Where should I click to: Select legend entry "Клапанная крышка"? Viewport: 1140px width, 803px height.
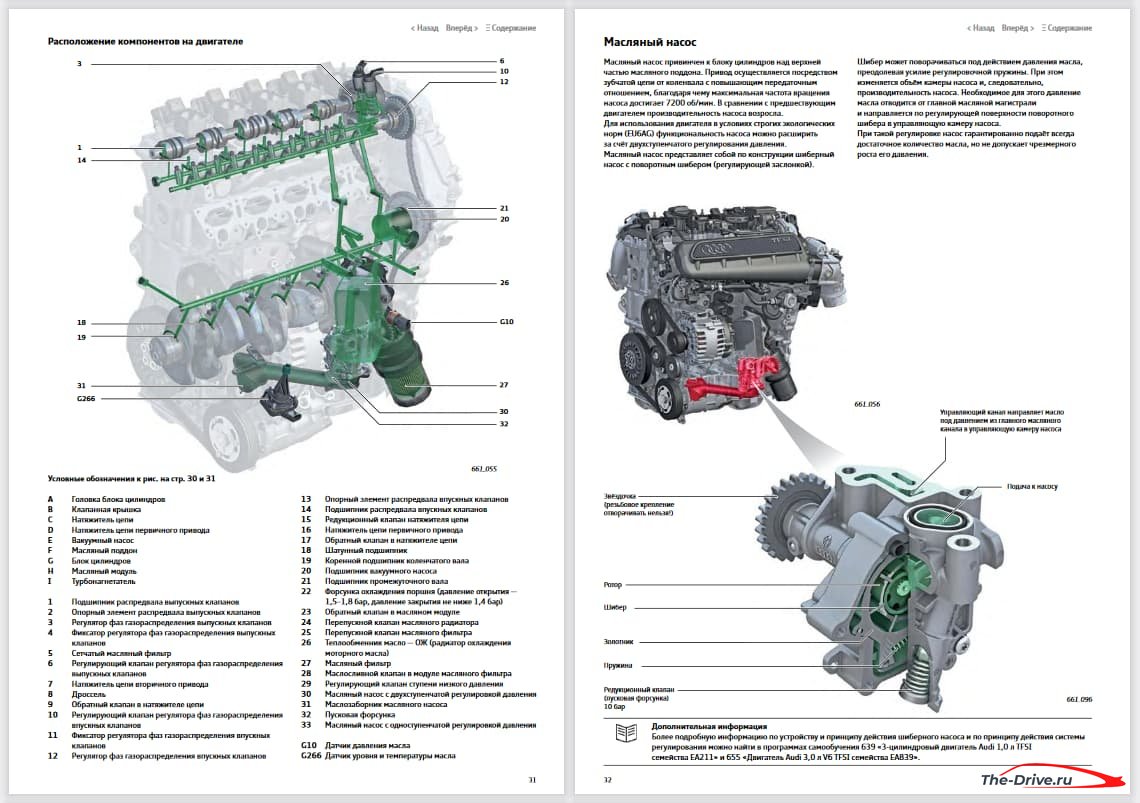coord(106,510)
